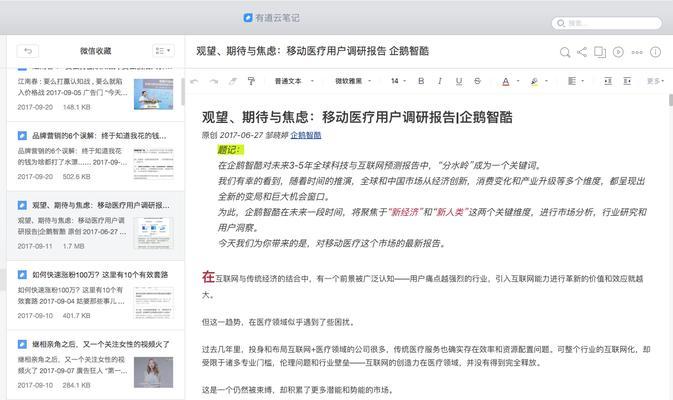Click the clear formatting eraser icon
673x400 pixels.
click(233, 81)
